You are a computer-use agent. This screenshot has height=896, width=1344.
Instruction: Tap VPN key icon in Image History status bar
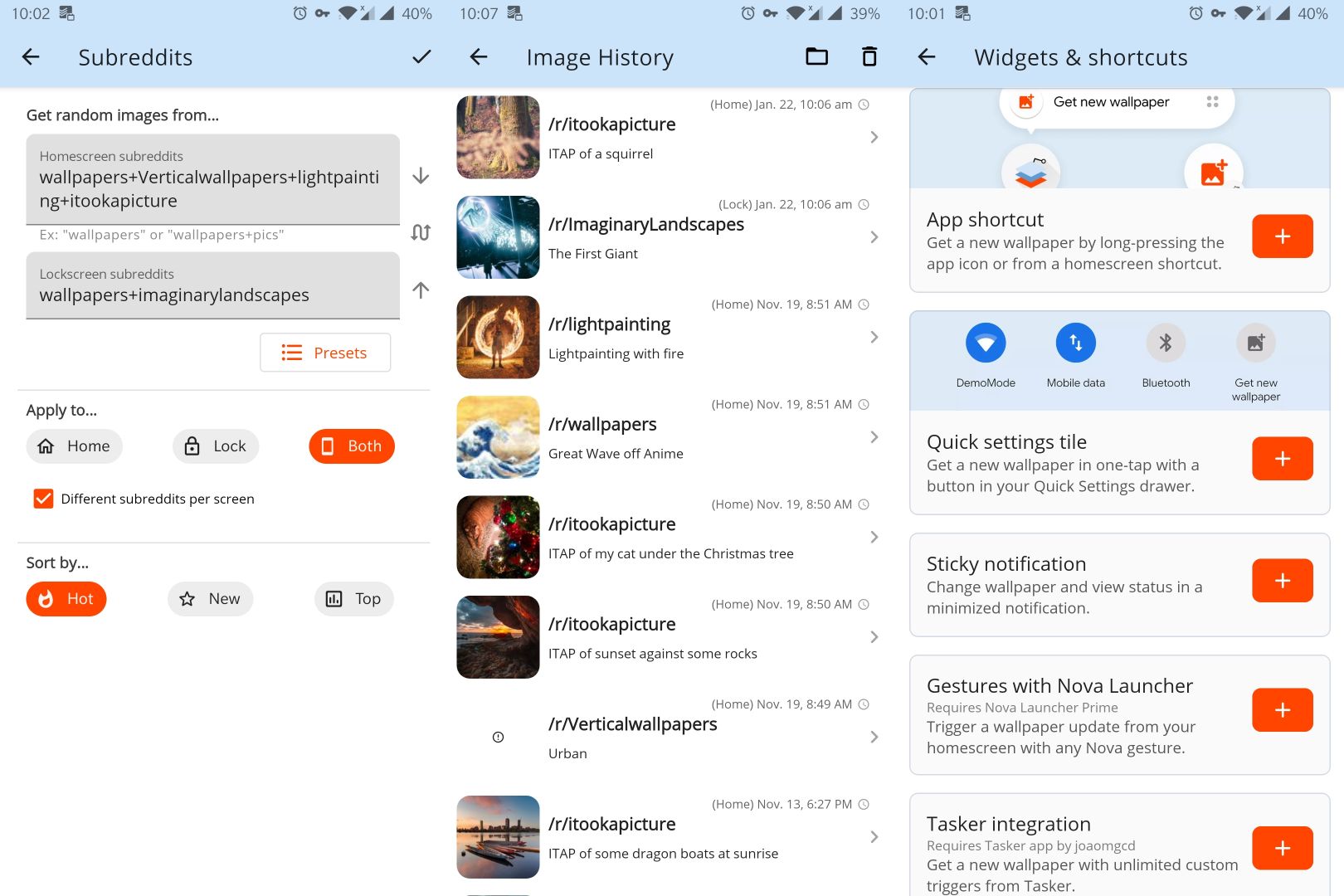pos(771,13)
